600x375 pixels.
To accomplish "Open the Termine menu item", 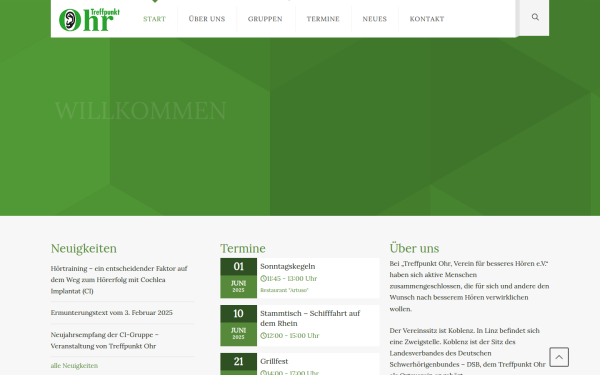I will click(323, 19).
